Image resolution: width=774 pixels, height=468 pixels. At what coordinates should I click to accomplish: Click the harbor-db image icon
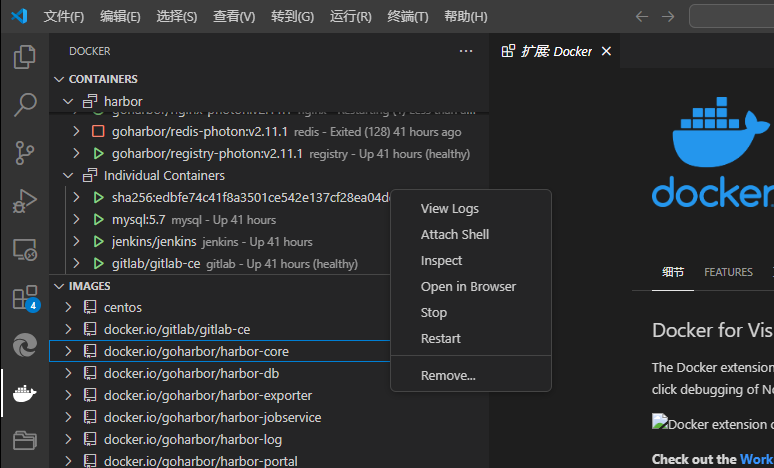(90, 373)
